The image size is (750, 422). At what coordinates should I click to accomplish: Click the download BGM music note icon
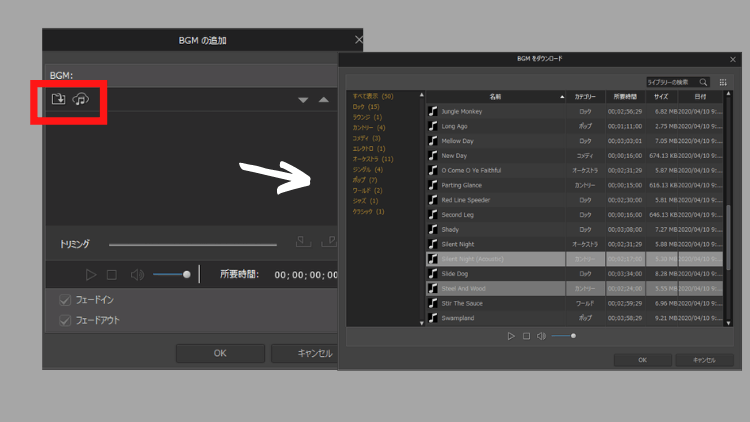click(x=82, y=99)
